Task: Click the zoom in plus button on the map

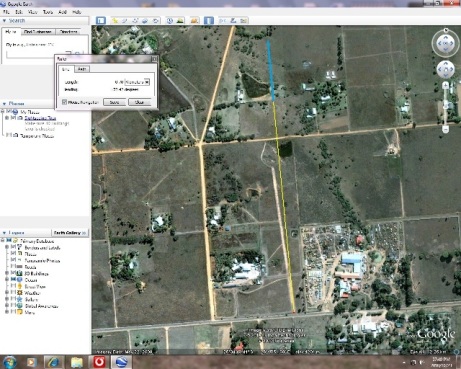Action: tap(445, 86)
